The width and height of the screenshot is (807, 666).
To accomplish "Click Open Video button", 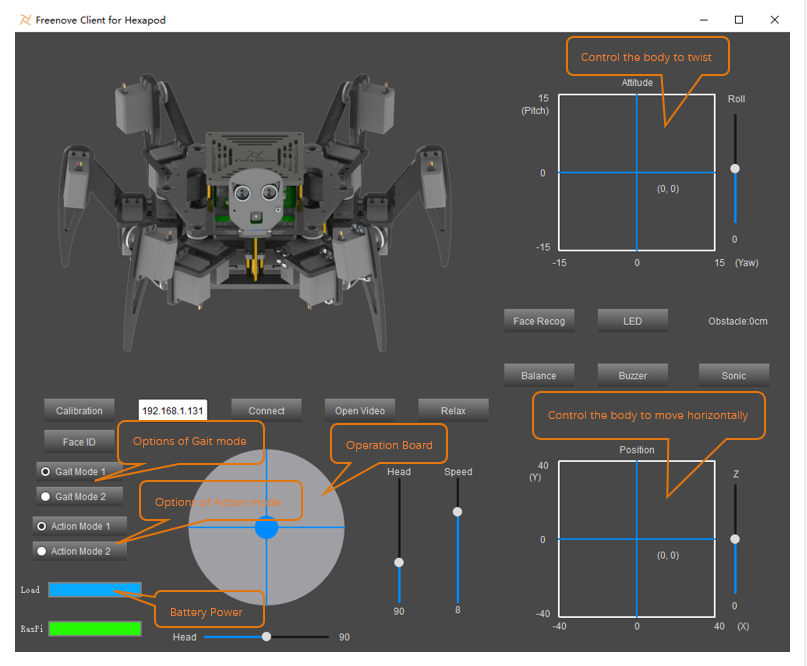I will [x=360, y=411].
